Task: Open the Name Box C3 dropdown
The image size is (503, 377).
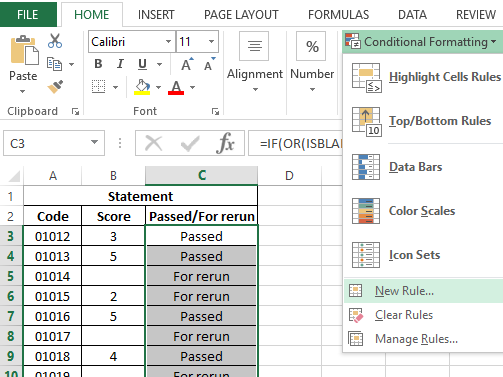Action: pos(94,142)
